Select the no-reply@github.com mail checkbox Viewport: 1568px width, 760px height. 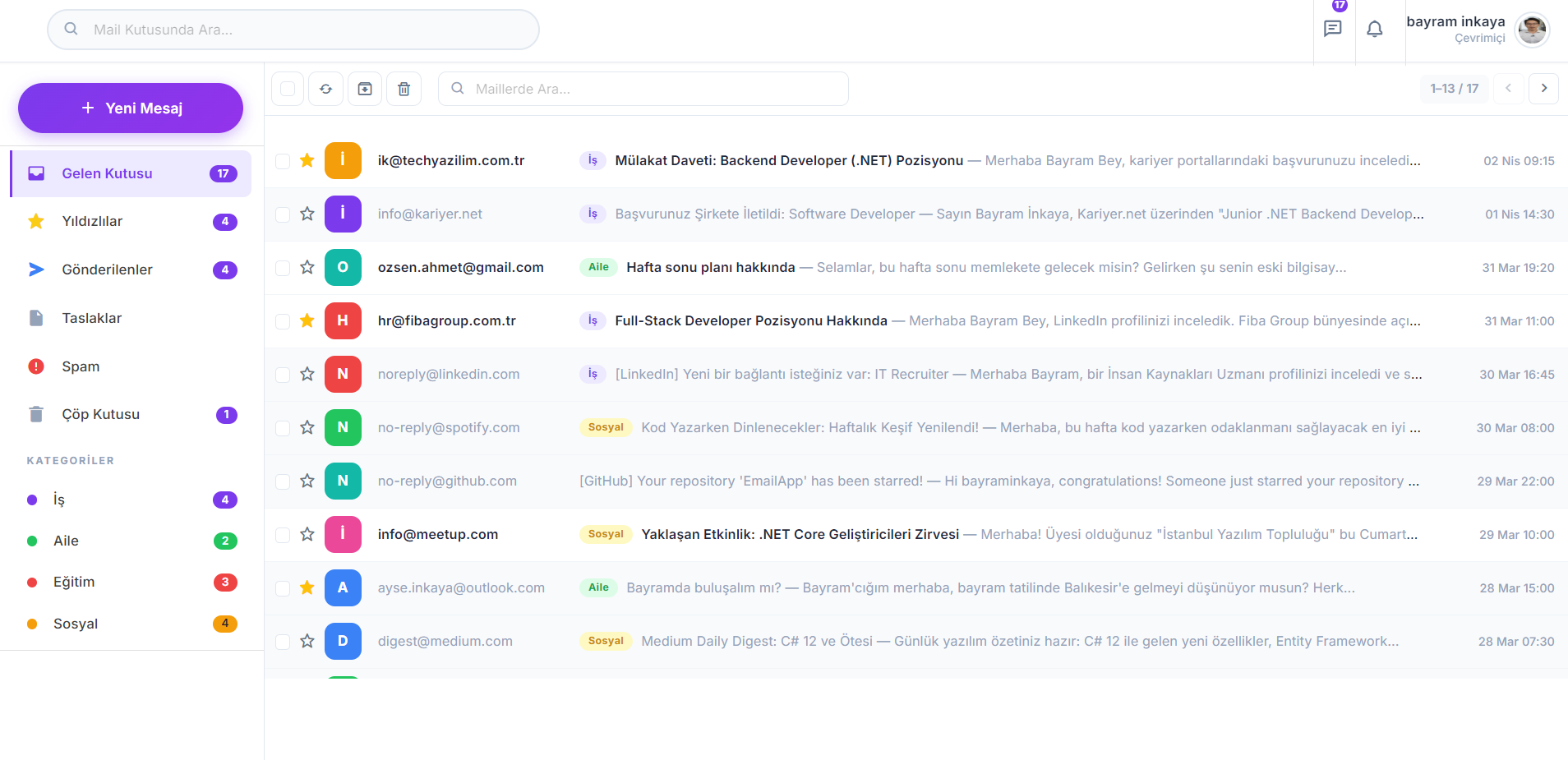point(283,481)
